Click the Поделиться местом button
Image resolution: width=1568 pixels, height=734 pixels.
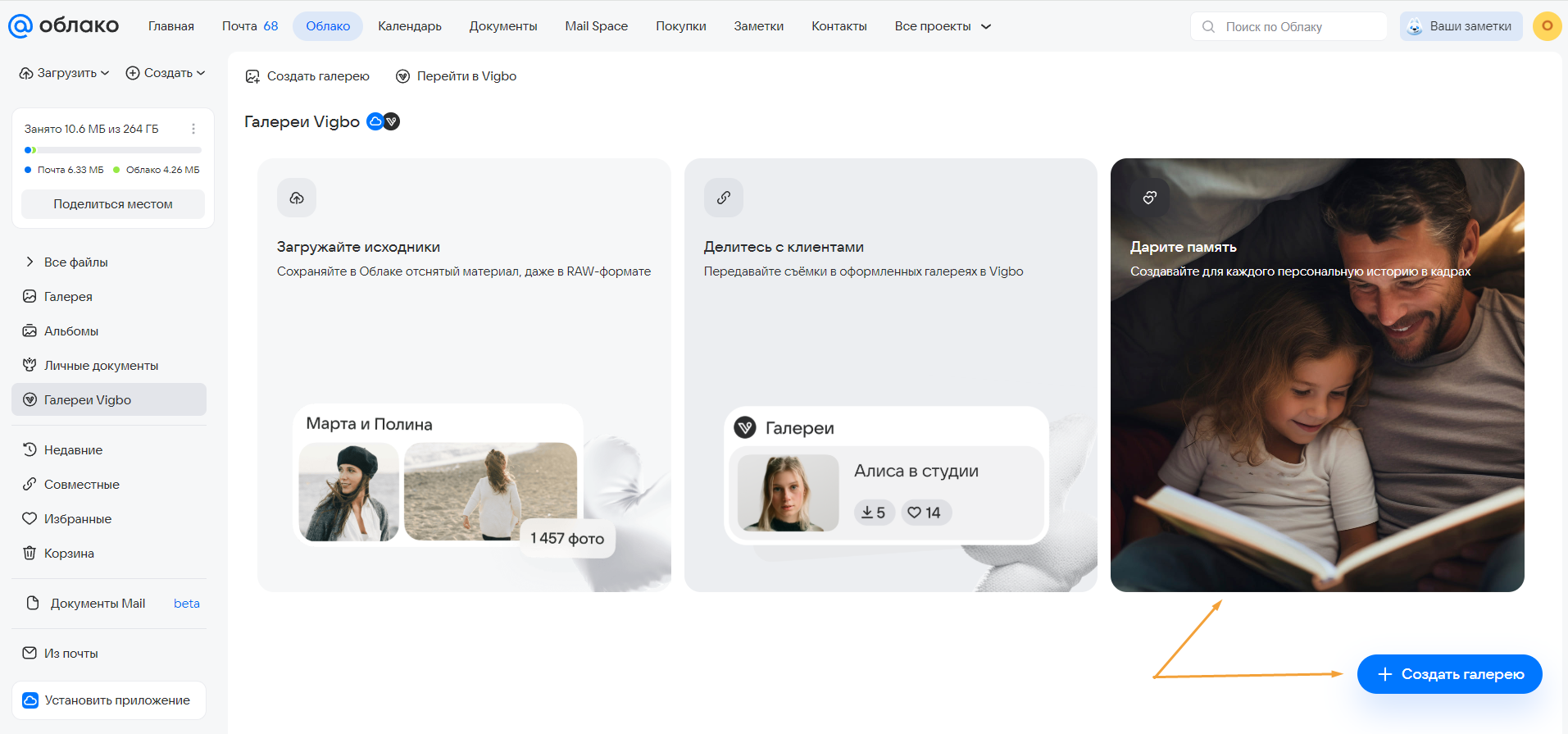click(x=113, y=204)
